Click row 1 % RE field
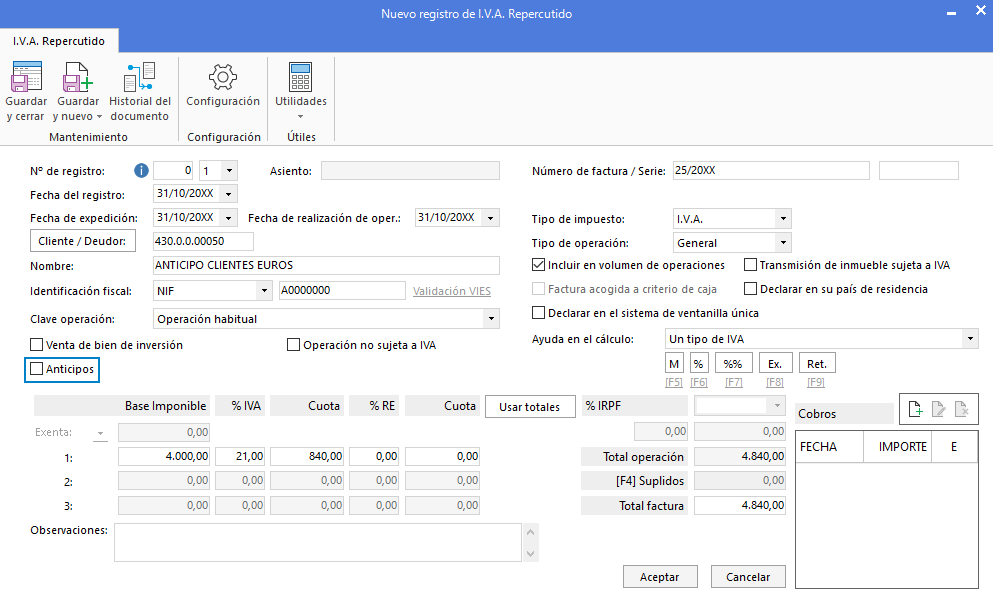This screenshot has height=604, width=993. point(374,456)
